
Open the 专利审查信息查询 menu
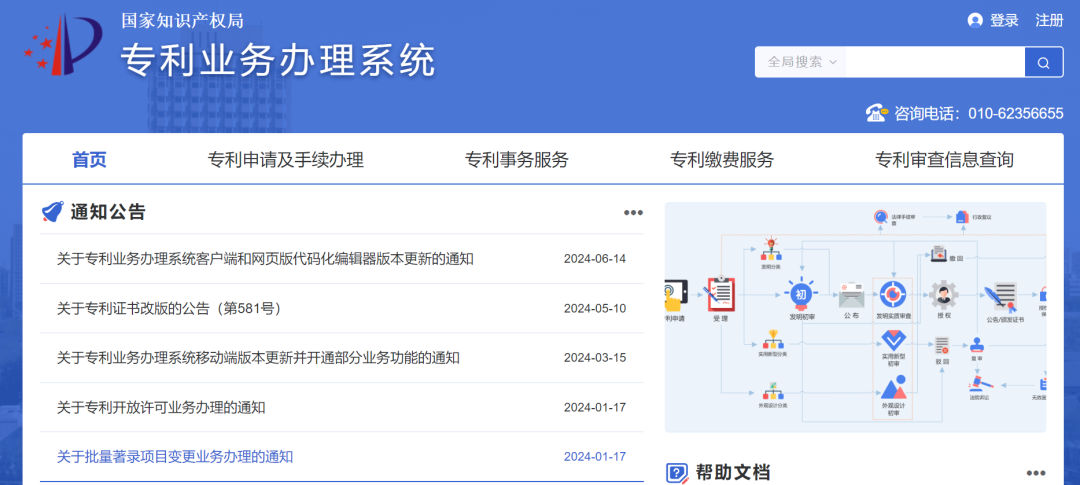tap(944, 160)
